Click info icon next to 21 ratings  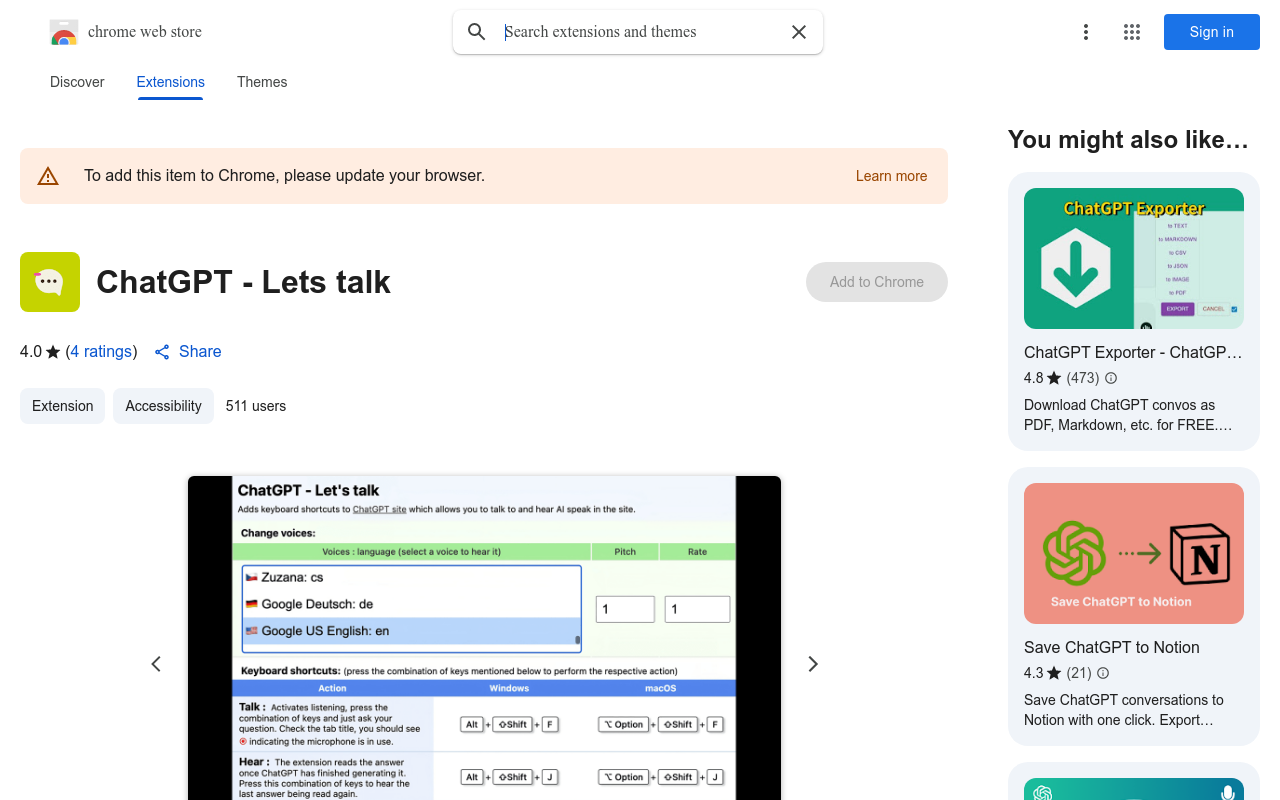click(1103, 673)
